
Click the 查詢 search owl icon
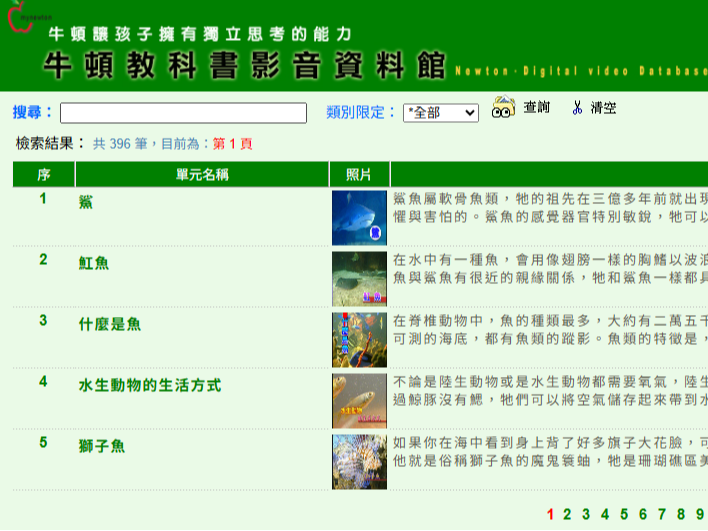click(x=503, y=107)
